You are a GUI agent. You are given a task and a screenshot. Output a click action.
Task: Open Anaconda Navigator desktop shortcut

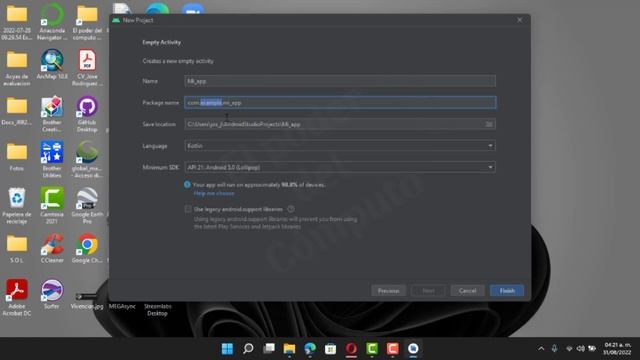(x=52, y=22)
